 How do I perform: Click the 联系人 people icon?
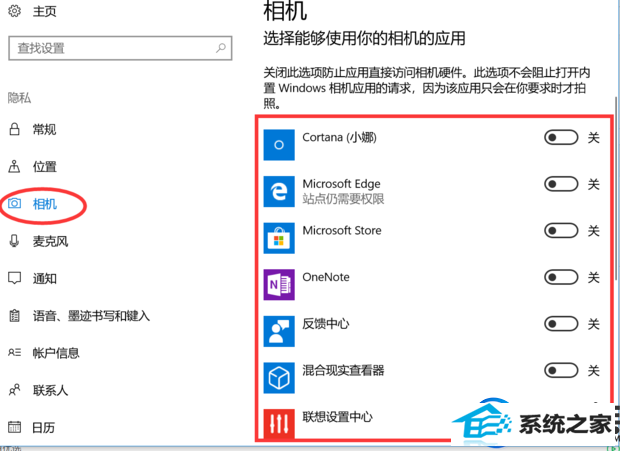(15, 390)
